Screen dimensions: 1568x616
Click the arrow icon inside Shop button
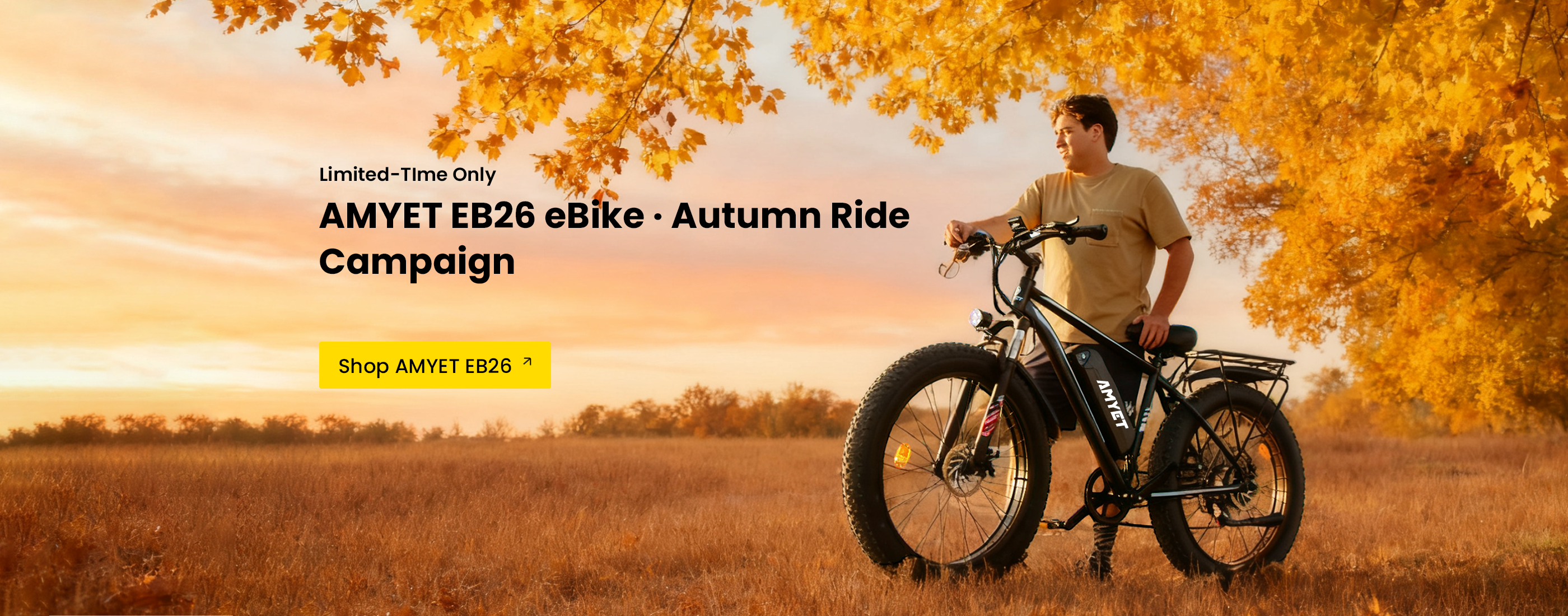click(x=527, y=362)
